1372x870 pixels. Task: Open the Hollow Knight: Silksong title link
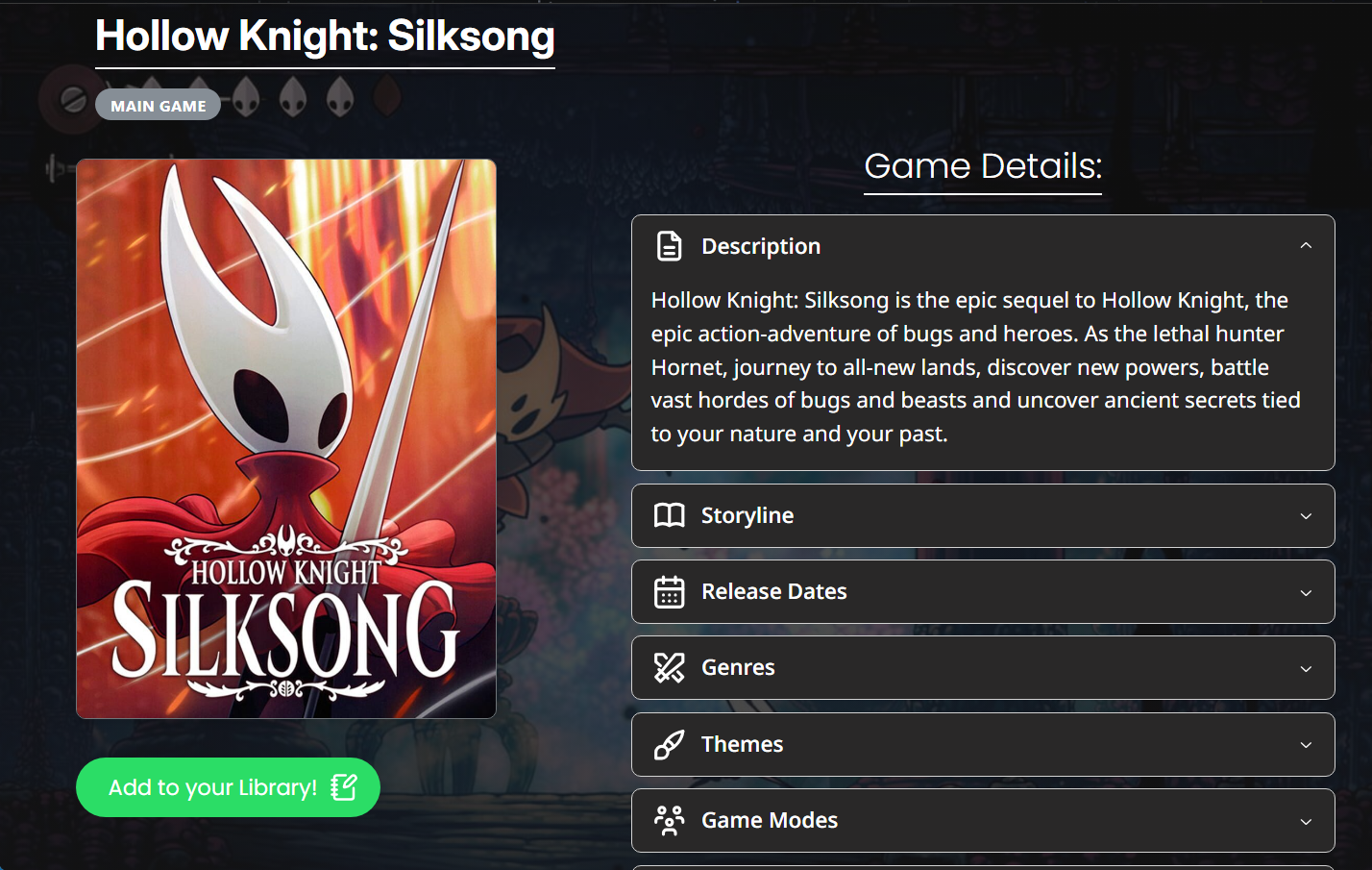pyautogui.click(x=324, y=37)
